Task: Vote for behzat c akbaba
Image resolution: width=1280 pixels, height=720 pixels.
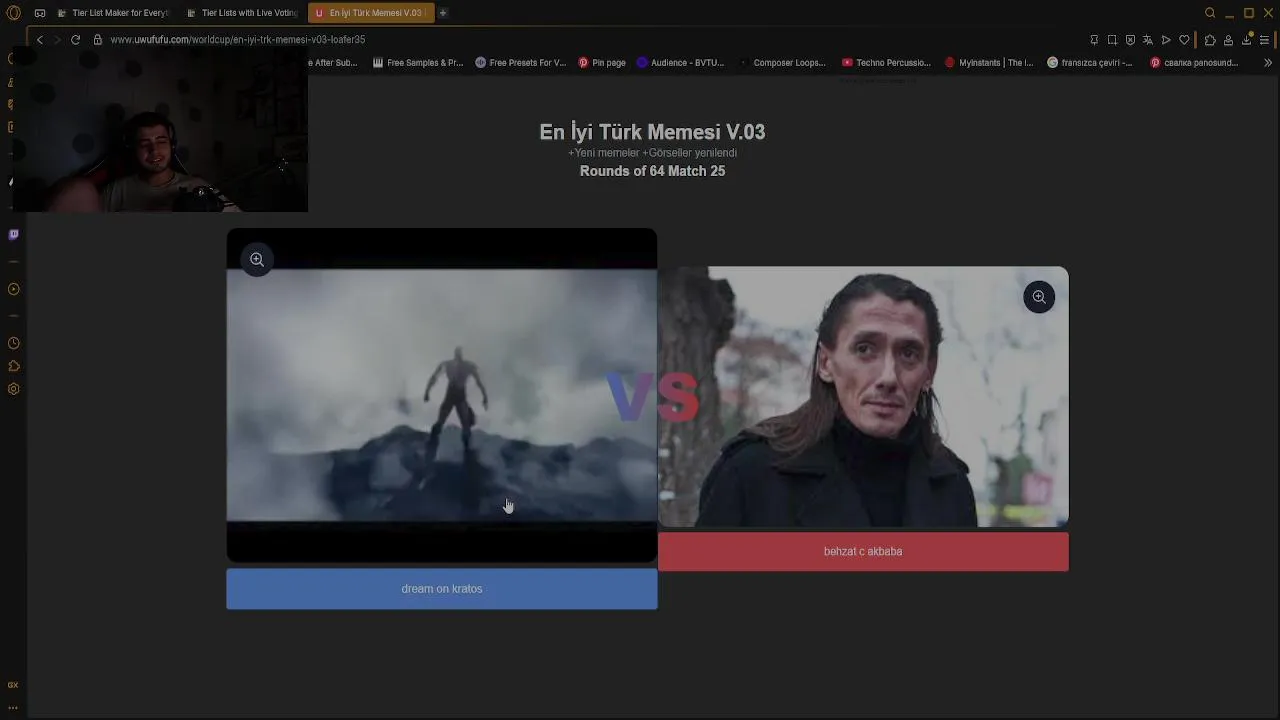Action: [x=863, y=552]
